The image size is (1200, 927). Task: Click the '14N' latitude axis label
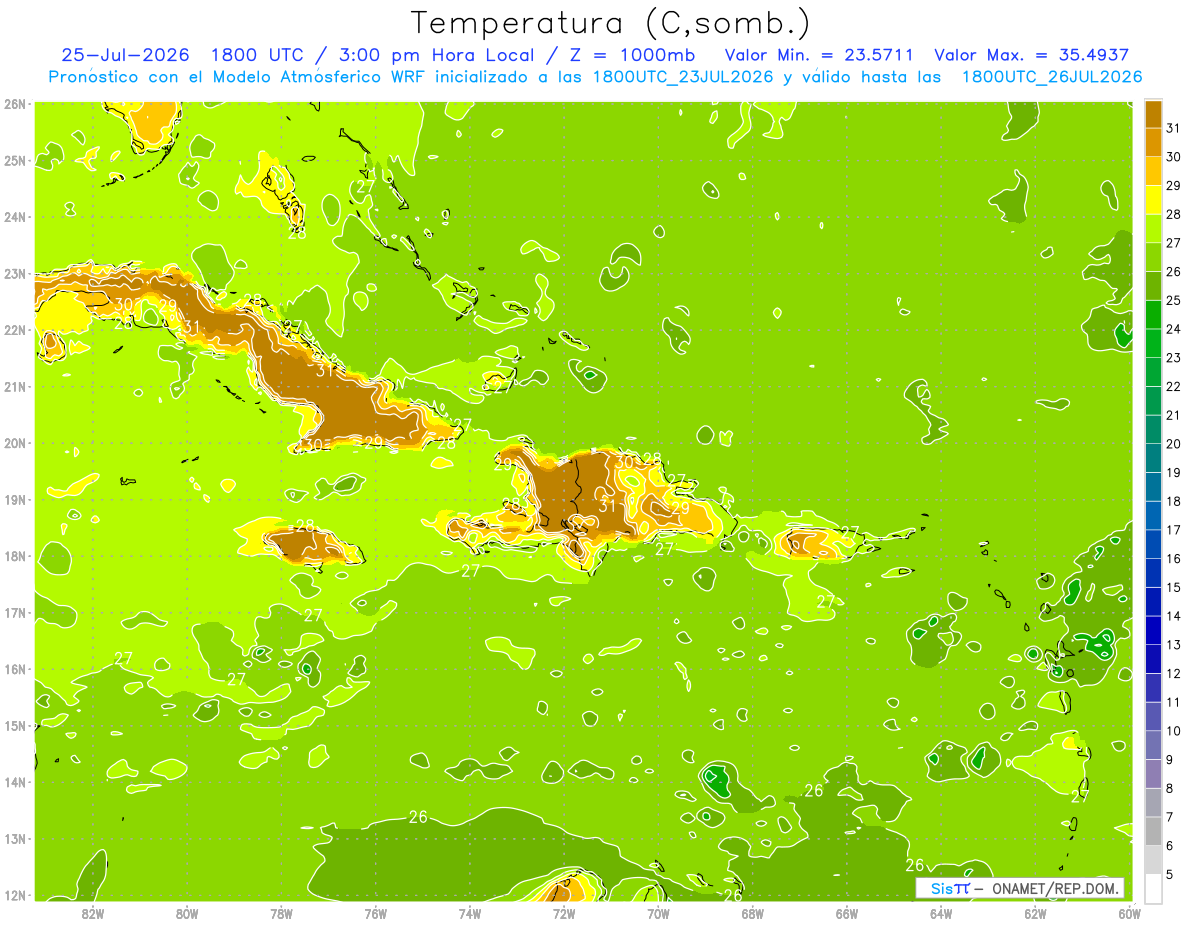point(15,782)
